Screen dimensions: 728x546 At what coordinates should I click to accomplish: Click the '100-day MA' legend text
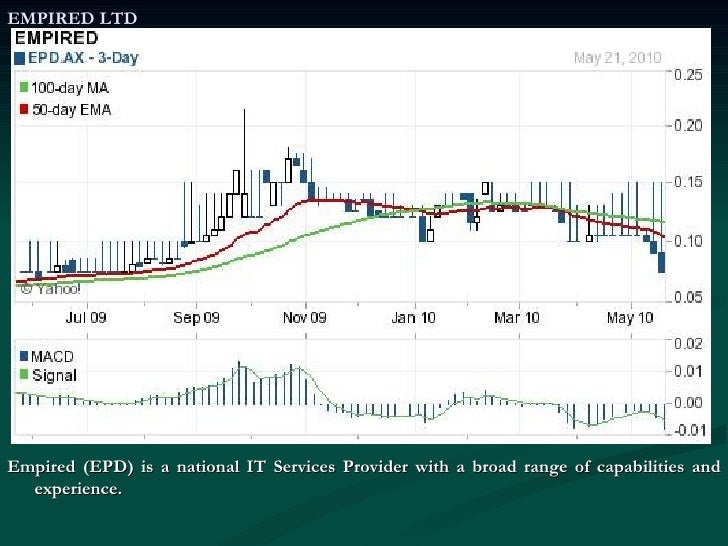click(x=70, y=88)
